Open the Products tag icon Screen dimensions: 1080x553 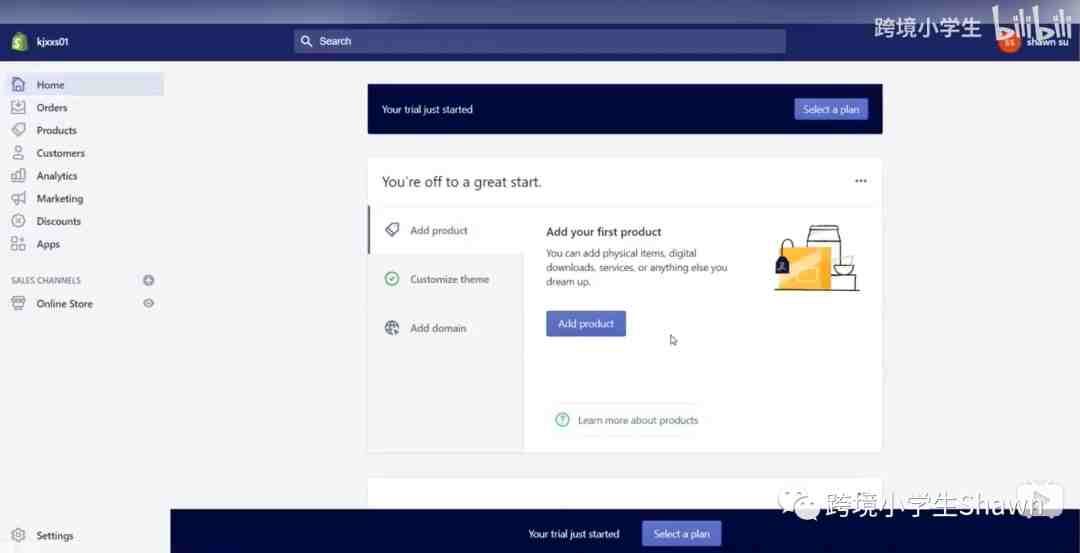click(18, 130)
